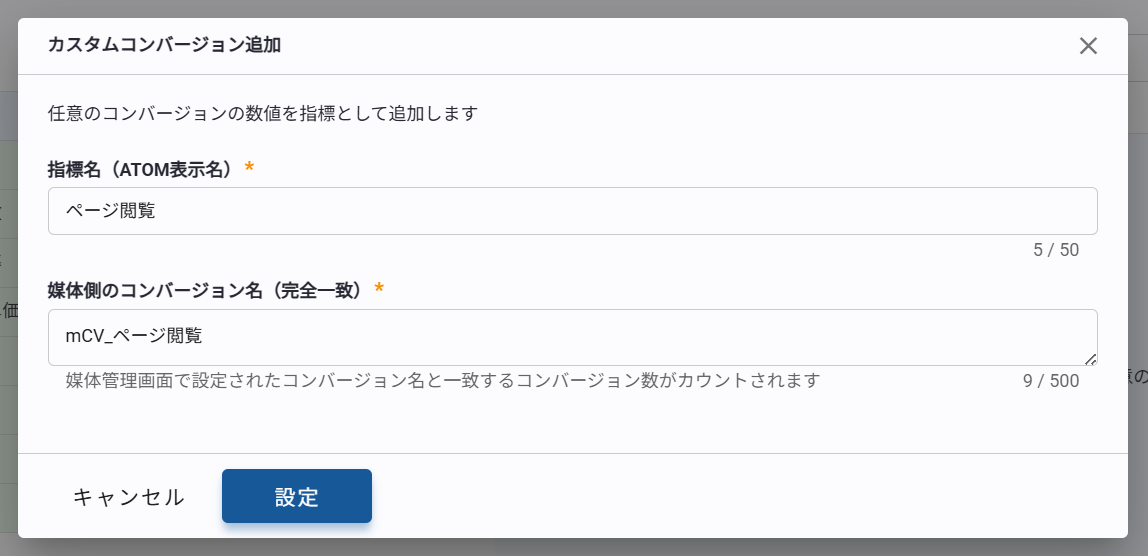This screenshot has width=1148, height=556.
Task: Click the 指標名（ATOM表示名） label
Action: pyautogui.click(x=140, y=169)
